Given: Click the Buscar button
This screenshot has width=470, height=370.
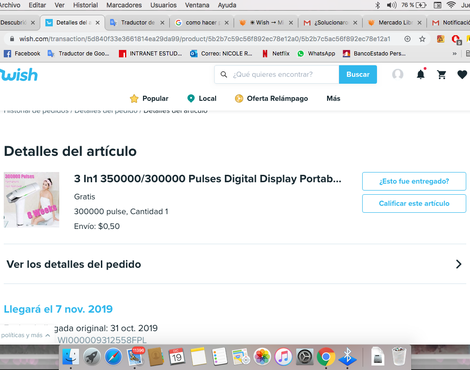Looking at the screenshot, I should 358,74.
